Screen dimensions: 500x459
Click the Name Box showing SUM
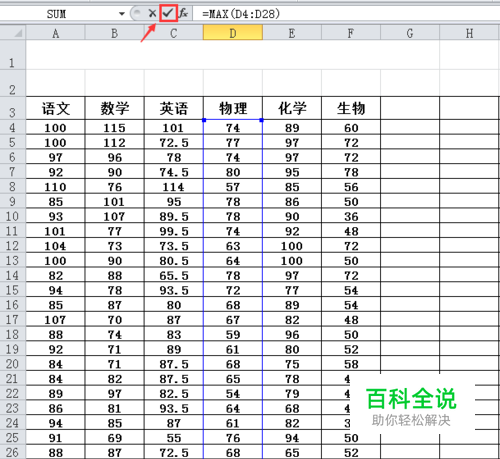point(57,14)
